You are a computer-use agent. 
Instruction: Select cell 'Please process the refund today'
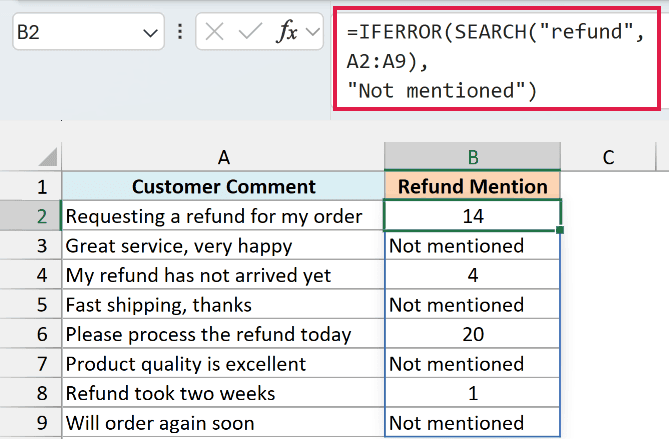223,334
